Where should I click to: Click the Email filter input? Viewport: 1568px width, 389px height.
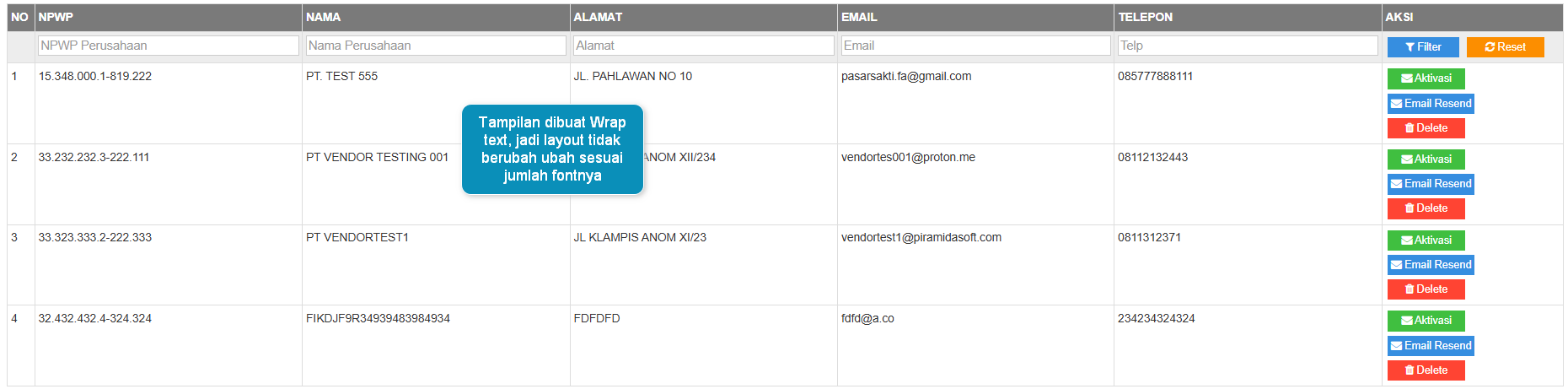[975, 46]
